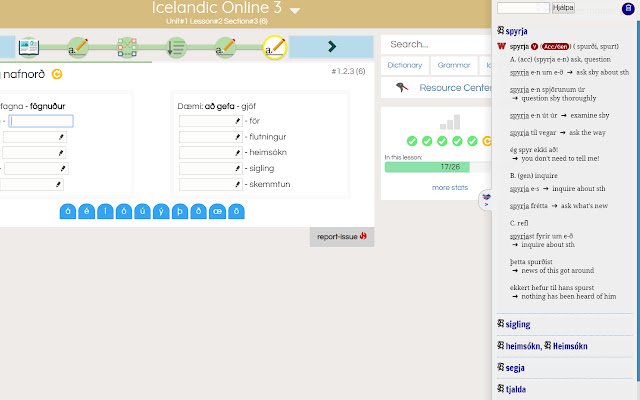The image size is (640, 400).
Task: Click the more stats link
Action: pyautogui.click(x=450, y=188)
